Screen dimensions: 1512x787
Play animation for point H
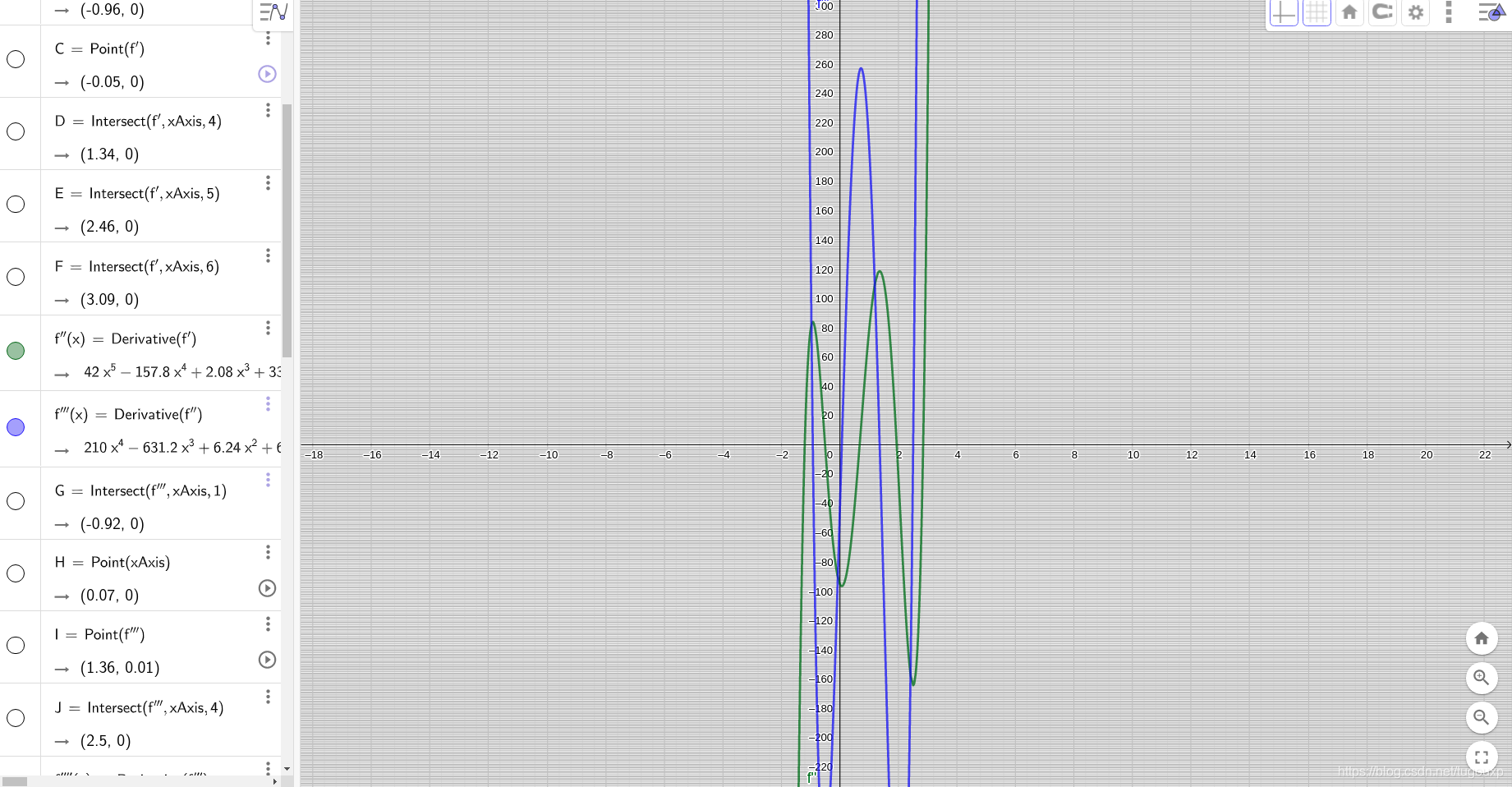267,588
